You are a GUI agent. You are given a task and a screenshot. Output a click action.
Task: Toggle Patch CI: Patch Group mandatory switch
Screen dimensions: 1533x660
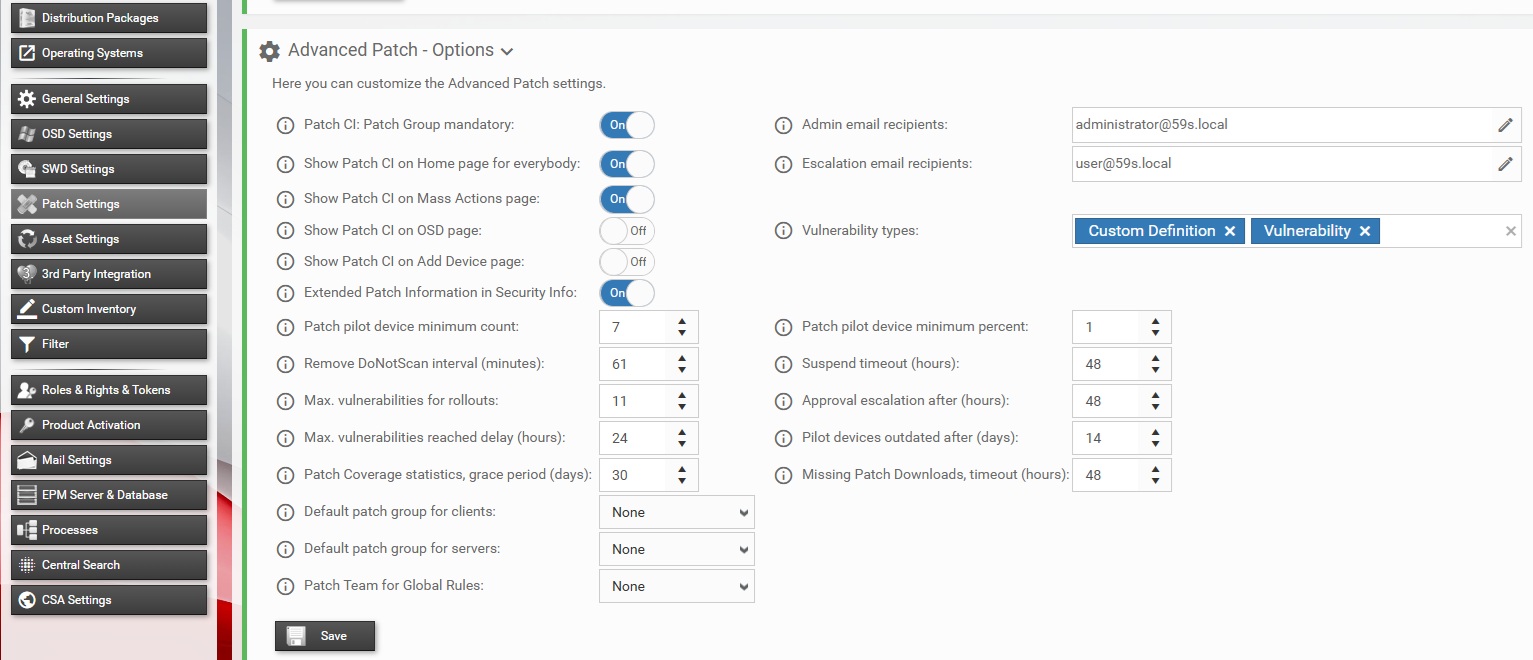pyautogui.click(x=626, y=125)
